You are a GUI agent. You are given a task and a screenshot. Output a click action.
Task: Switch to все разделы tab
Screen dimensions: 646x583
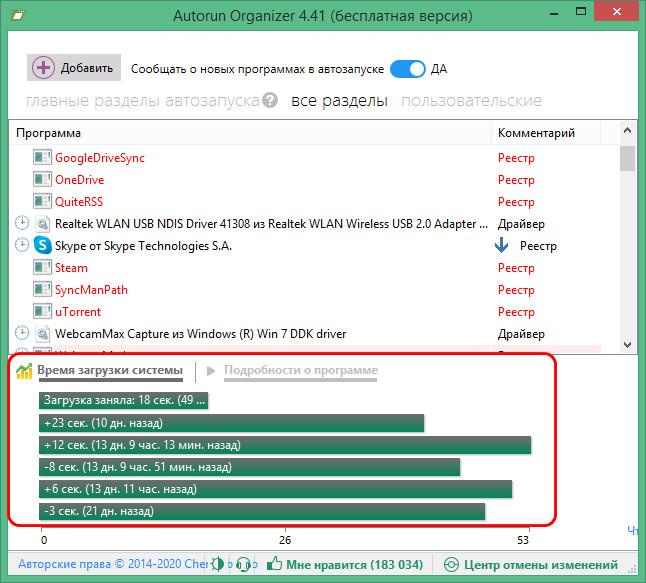[339, 100]
